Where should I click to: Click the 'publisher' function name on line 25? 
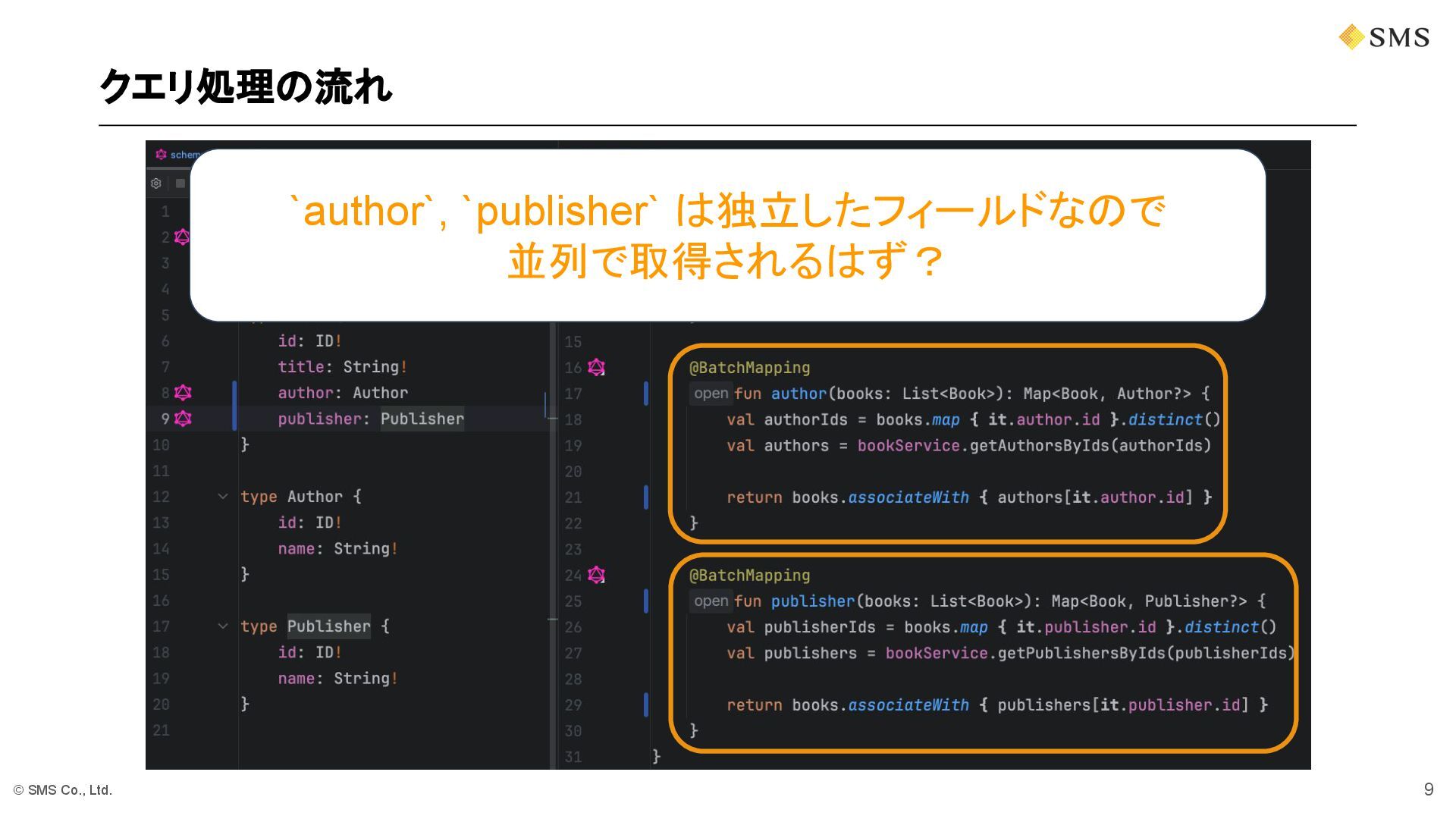pos(813,601)
